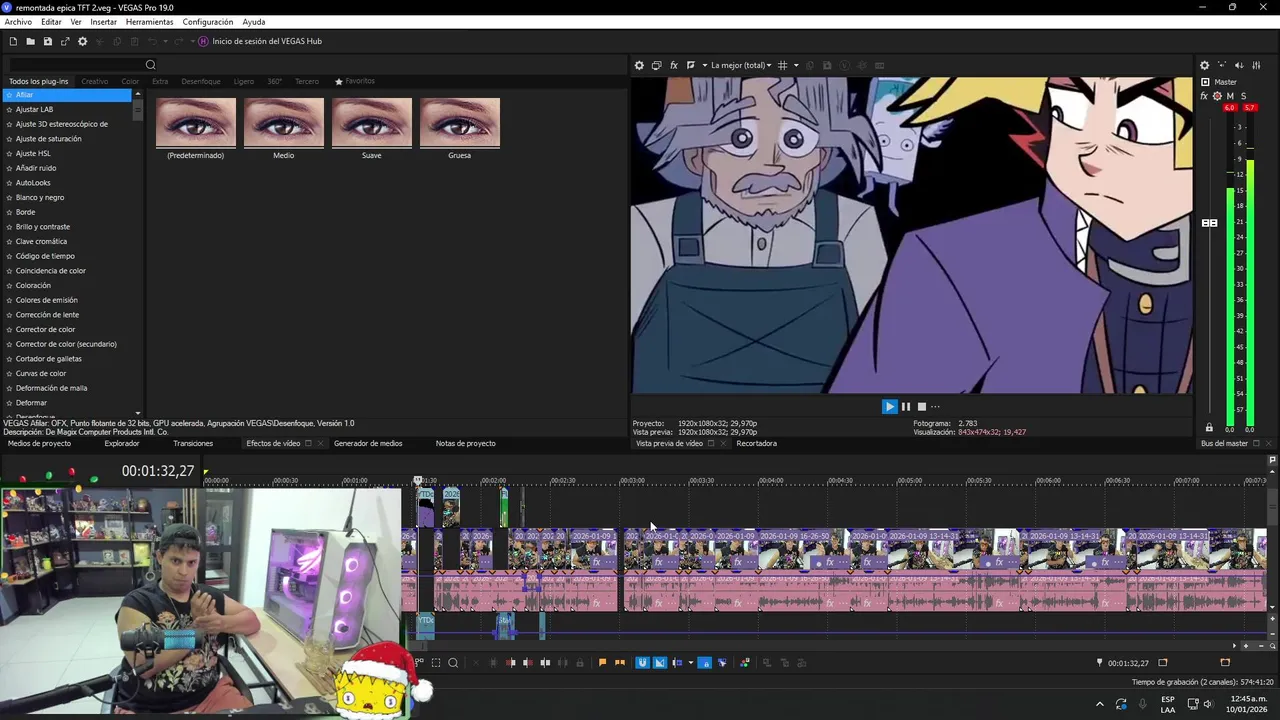The height and width of the screenshot is (720, 1280).
Task: Click the VEGAS Hub purple H icon
Action: click(203, 41)
